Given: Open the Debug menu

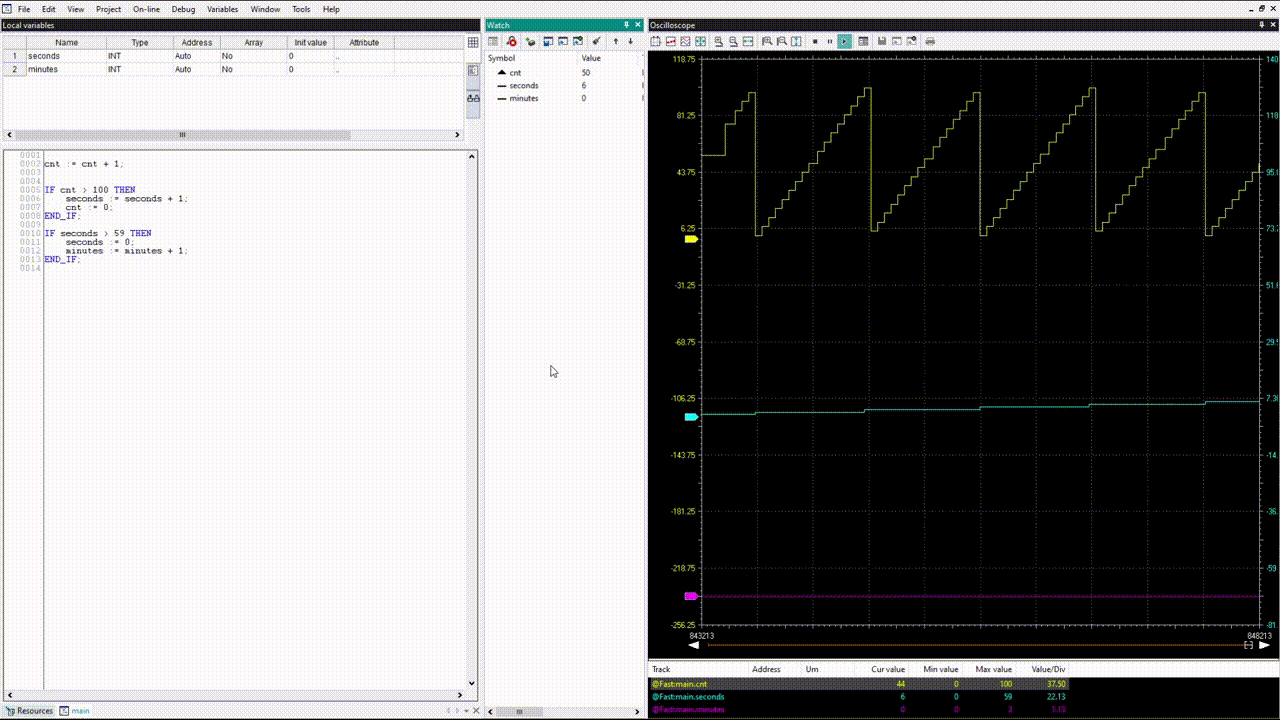Looking at the screenshot, I should tap(183, 9).
